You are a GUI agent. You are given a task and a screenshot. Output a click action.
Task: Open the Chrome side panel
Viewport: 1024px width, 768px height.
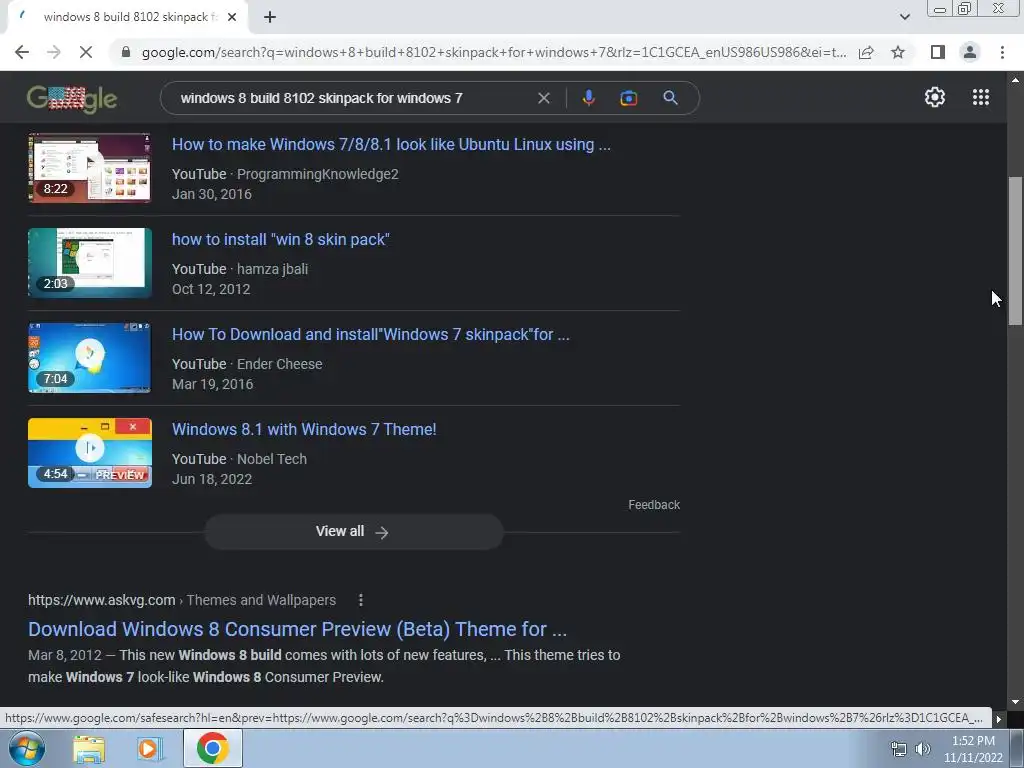tap(938, 52)
